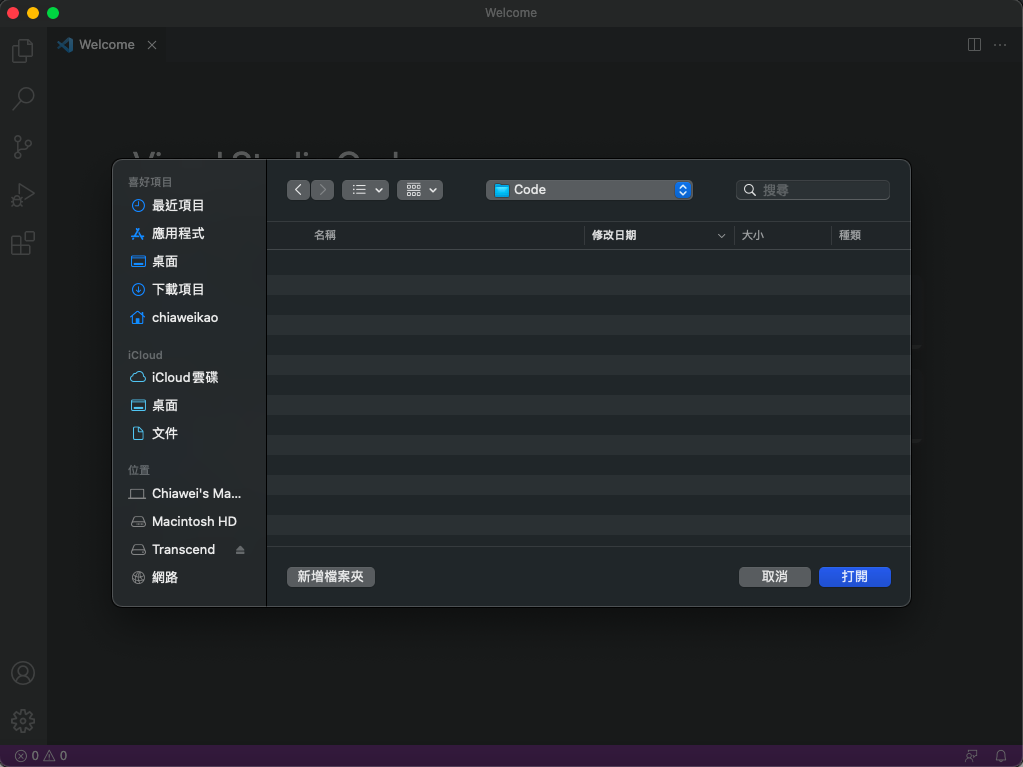This screenshot has width=1023, height=767.
Task: Click the feedback icon in the status bar
Action: (971, 756)
